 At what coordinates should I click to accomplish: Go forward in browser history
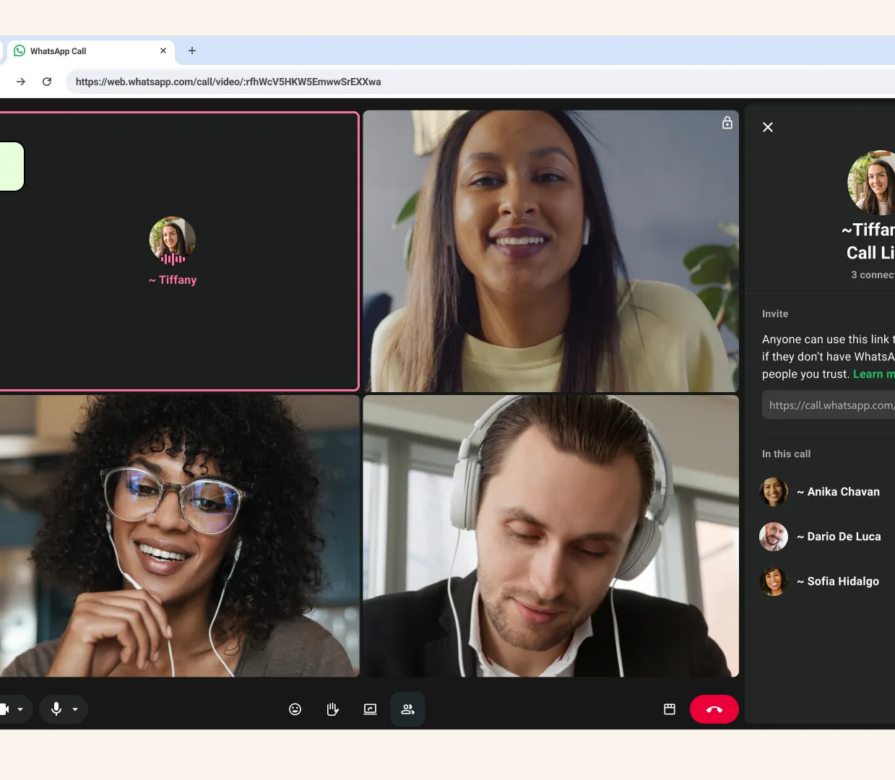pyautogui.click(x=21, y=82)
